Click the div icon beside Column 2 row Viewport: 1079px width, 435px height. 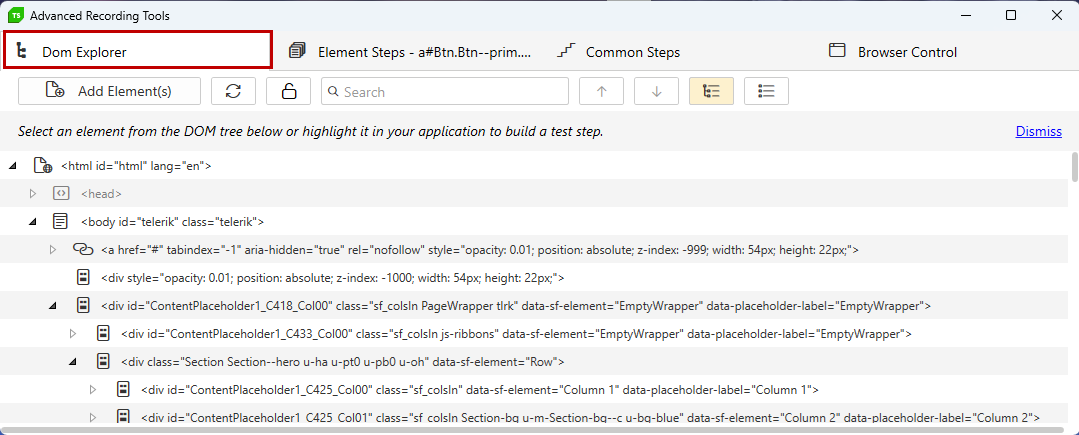123,417
